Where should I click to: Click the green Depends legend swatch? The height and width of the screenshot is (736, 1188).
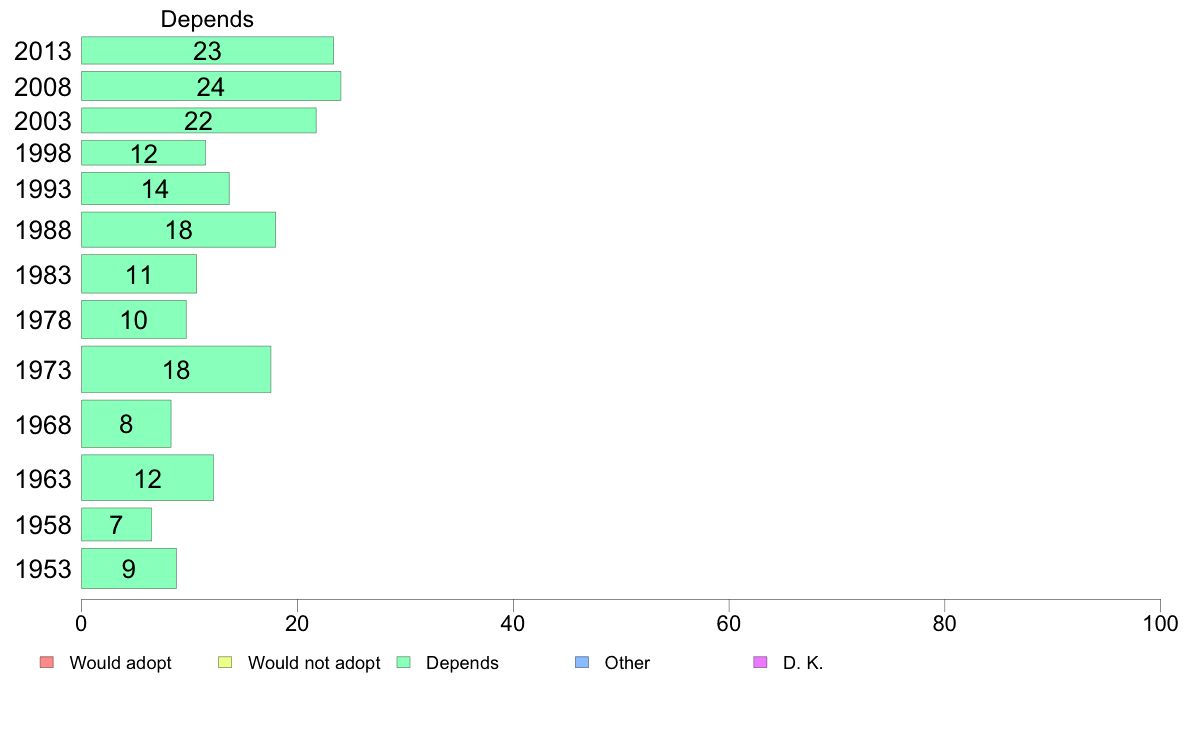(404, 662)
